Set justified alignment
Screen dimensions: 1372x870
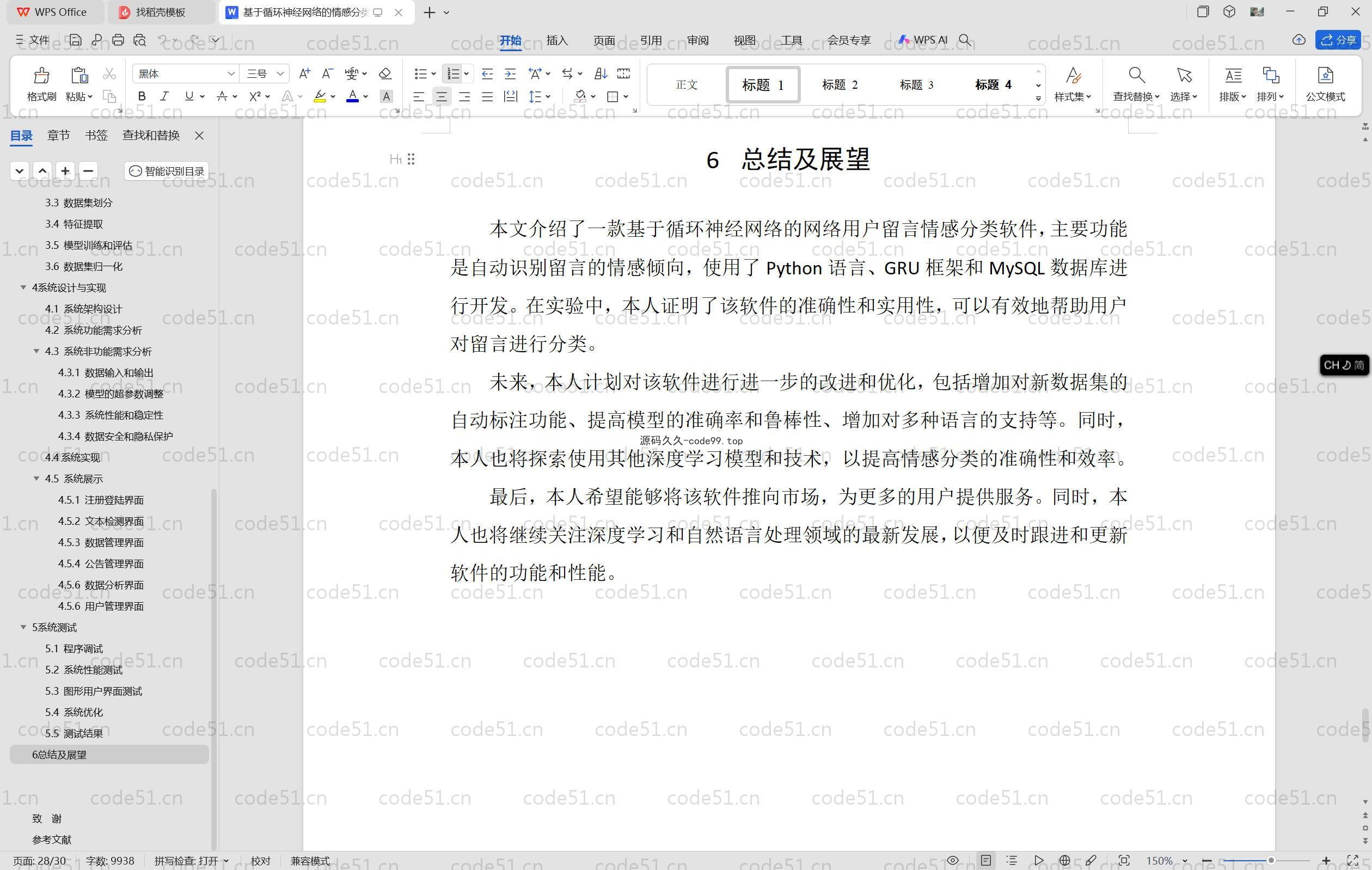pos(487,96)
